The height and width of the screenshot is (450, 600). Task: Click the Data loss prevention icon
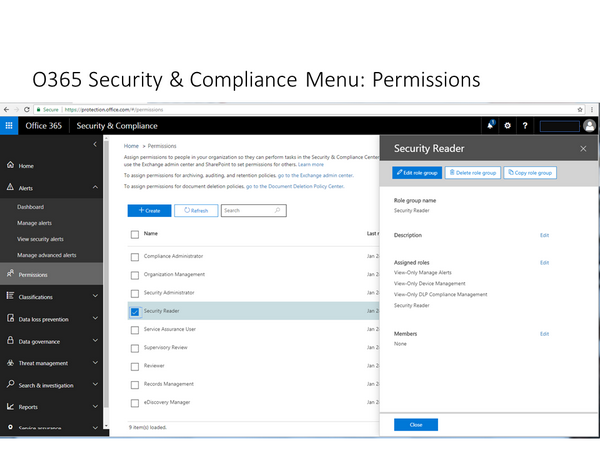pyautogui.click(x=10, y=318)
